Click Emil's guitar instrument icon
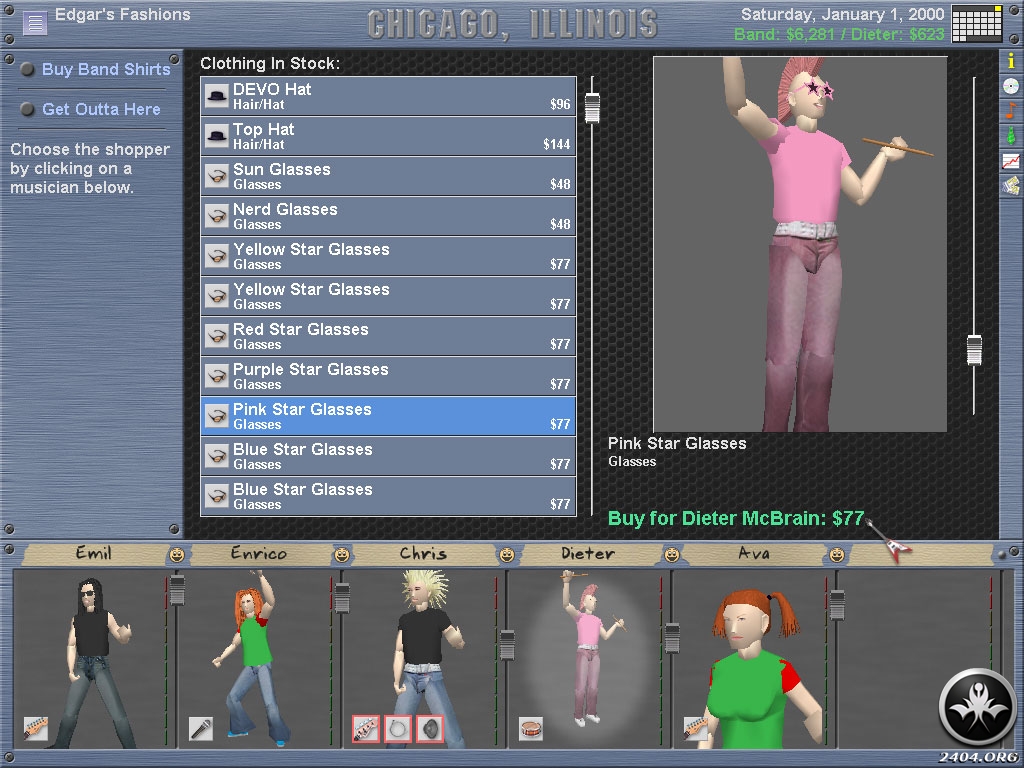Screen dimensions: 1024x768 click(x=36, y=728)
